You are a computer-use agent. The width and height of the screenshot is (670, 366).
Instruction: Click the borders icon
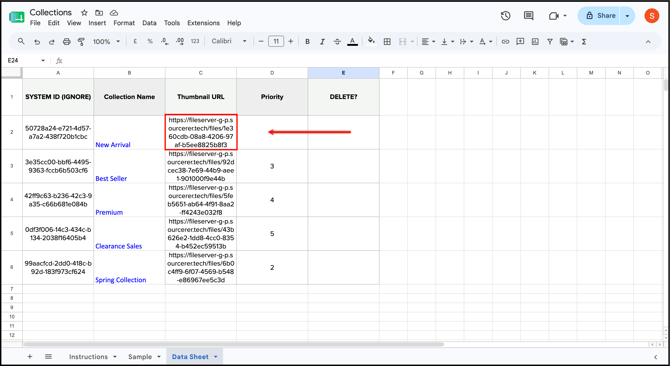(387, 41)
